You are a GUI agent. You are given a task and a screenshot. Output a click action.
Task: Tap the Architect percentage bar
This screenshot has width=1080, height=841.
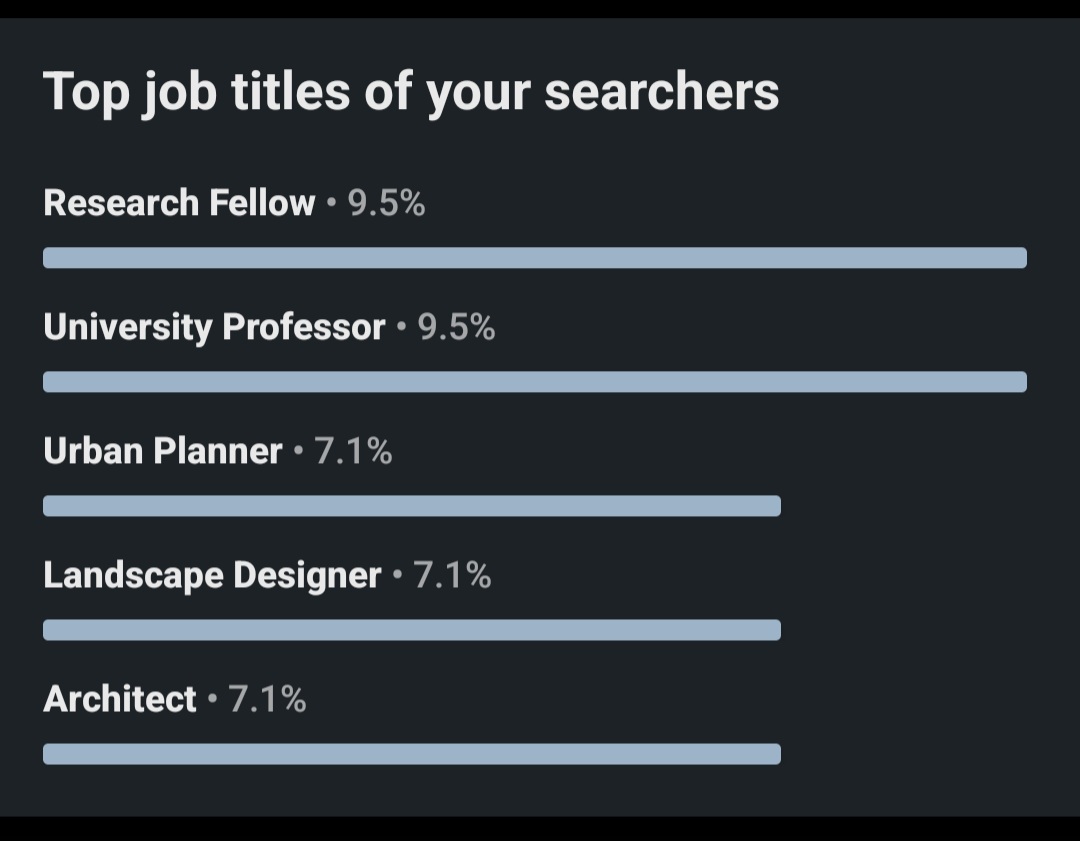[411, 754]
